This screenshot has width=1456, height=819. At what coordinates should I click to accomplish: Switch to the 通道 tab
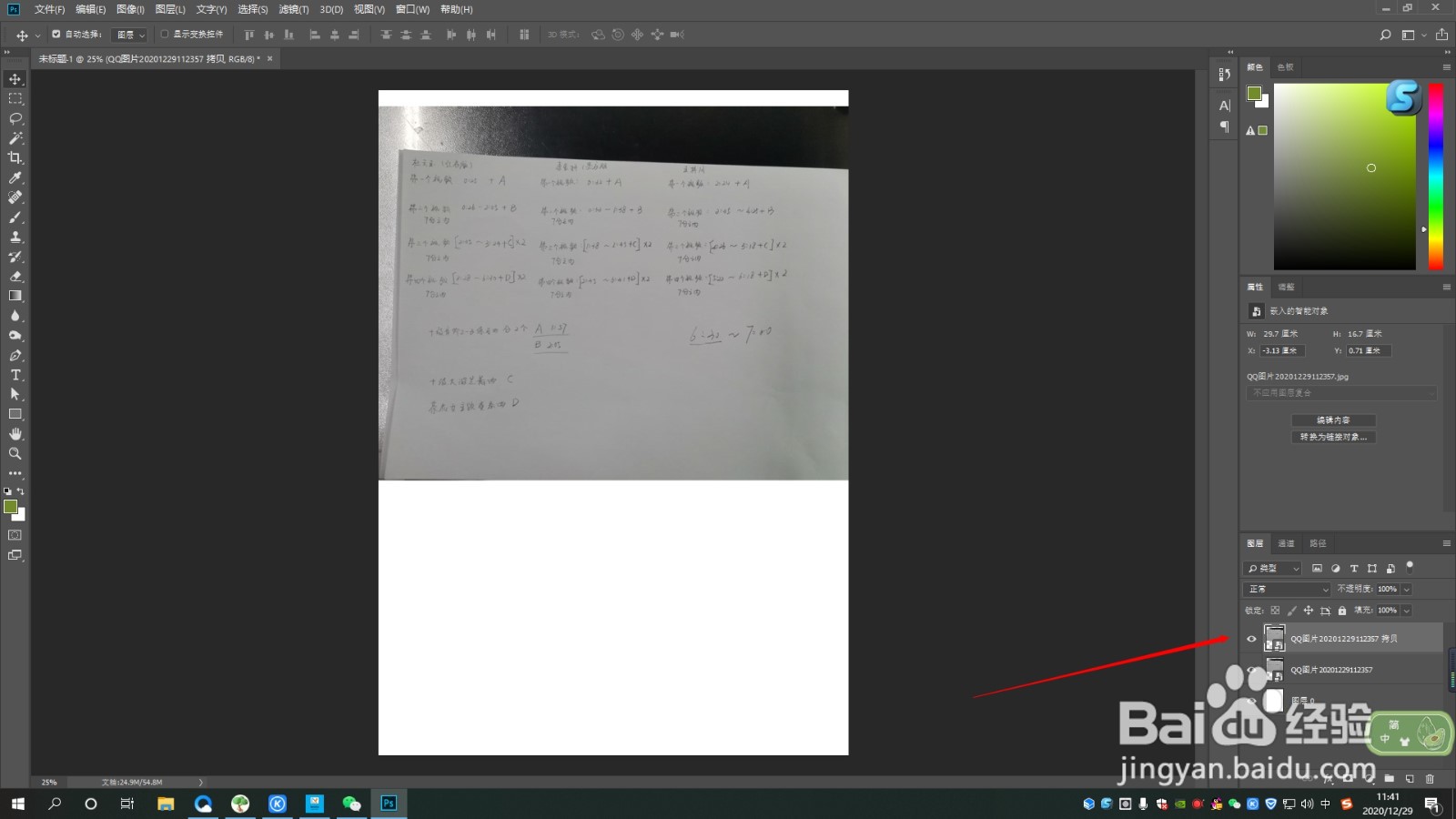[x=1286, y=543]
